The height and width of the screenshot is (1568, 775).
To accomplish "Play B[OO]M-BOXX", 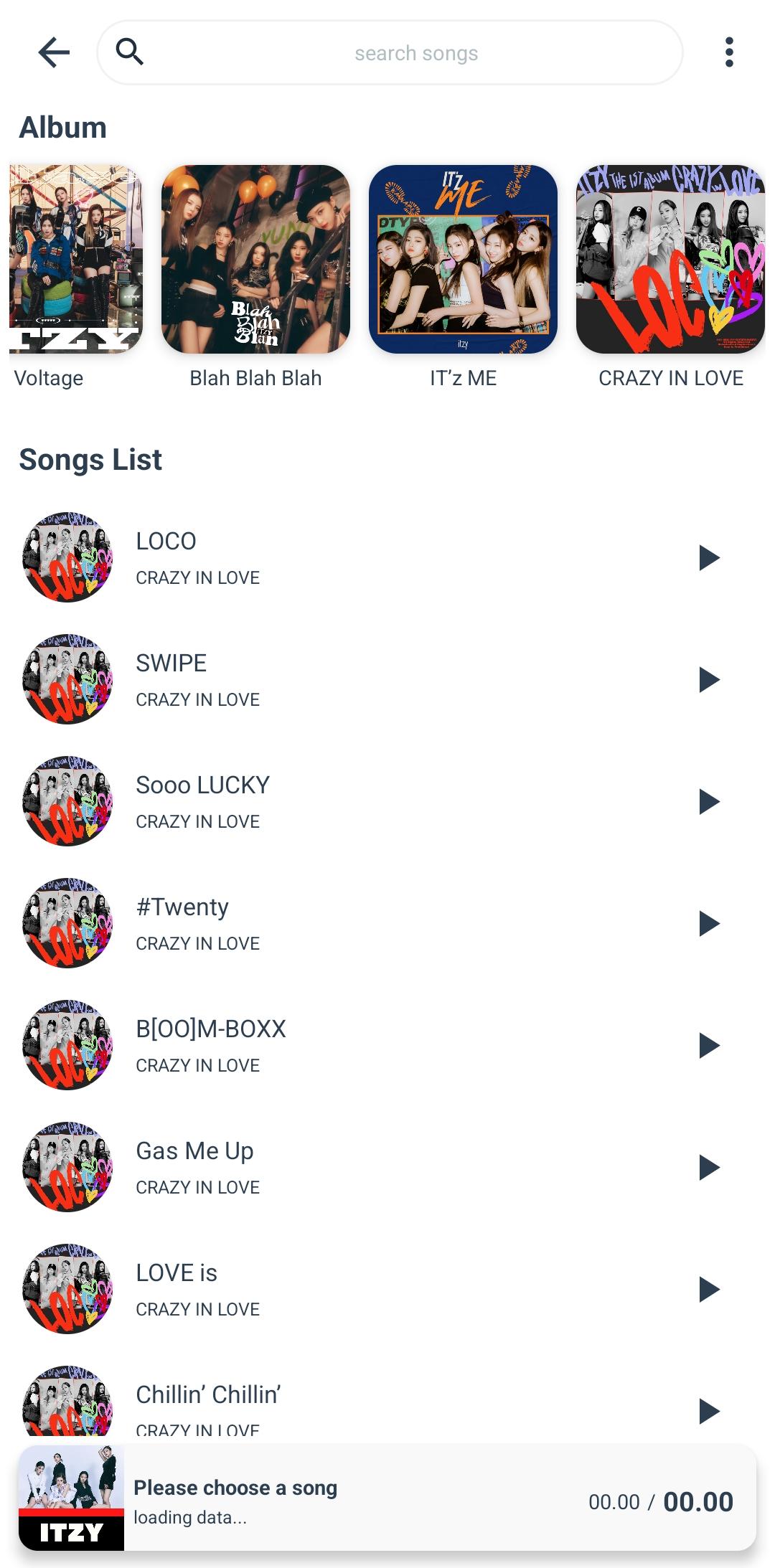I will tap(709, 1045).
